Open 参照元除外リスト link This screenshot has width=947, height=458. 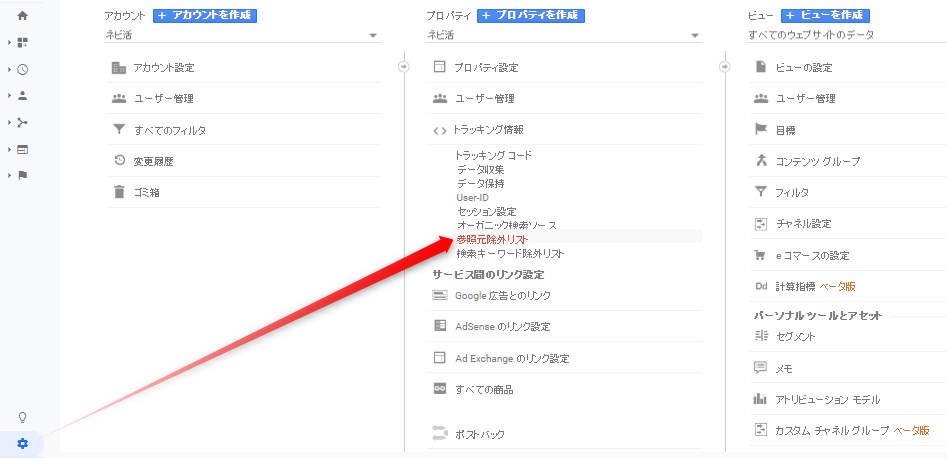click(x=491, y=240)
